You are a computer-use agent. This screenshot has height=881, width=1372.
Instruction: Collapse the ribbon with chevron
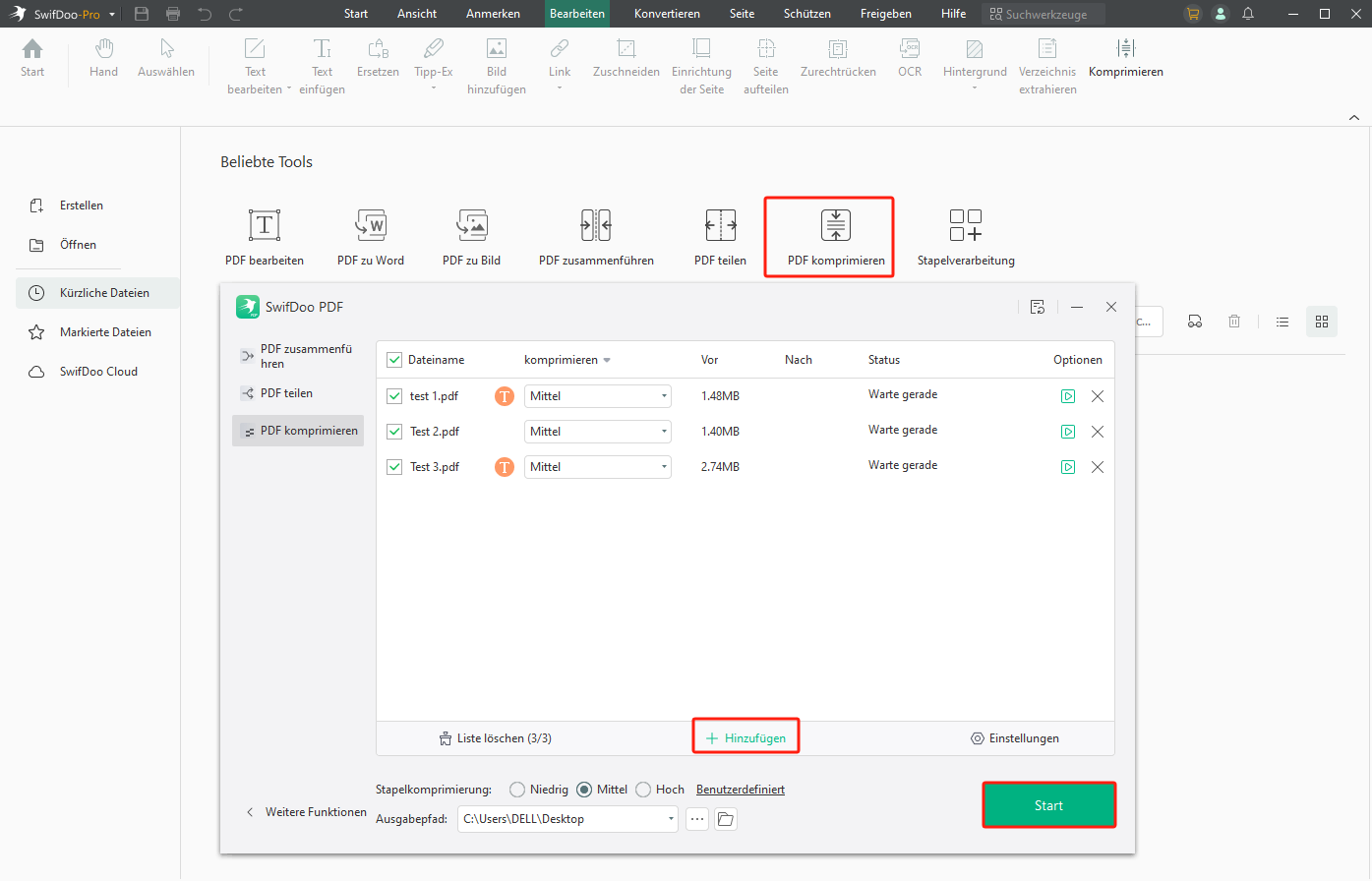(1354, 117)
